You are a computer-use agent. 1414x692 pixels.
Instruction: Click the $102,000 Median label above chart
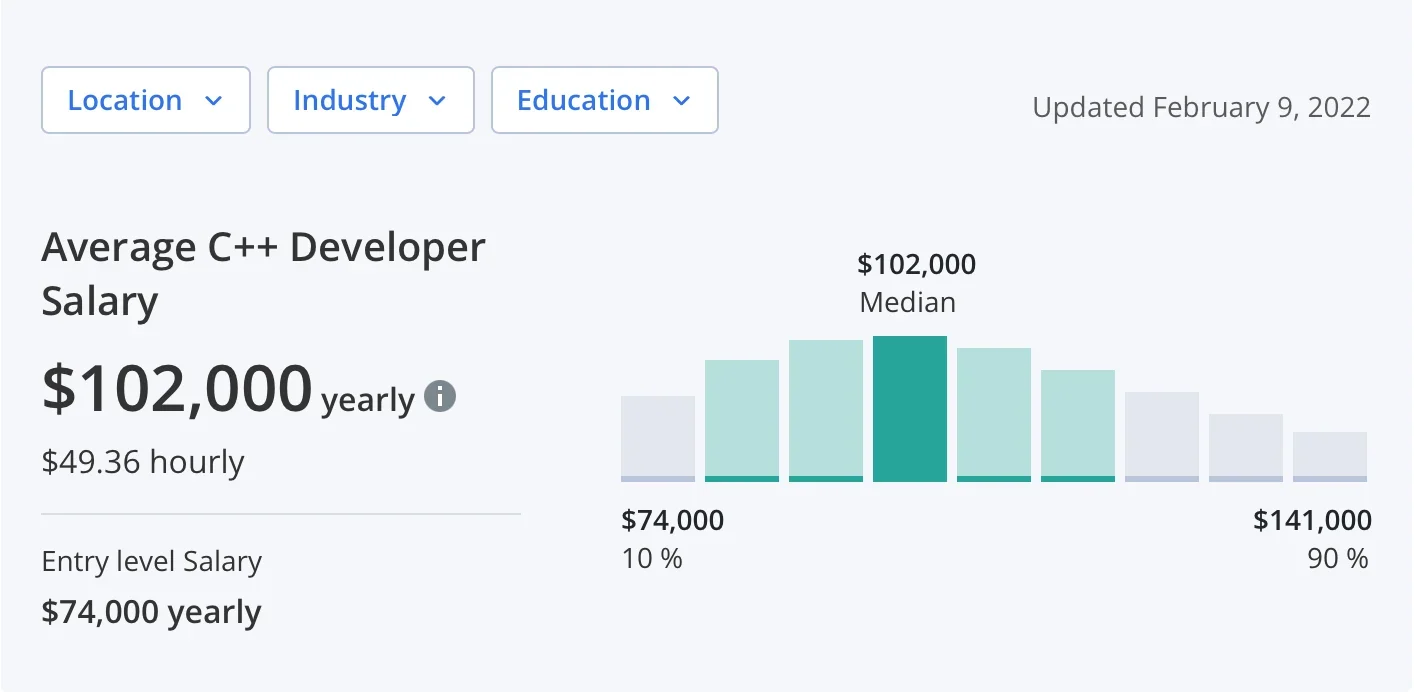pyautogui.click(x=916, y=283)
